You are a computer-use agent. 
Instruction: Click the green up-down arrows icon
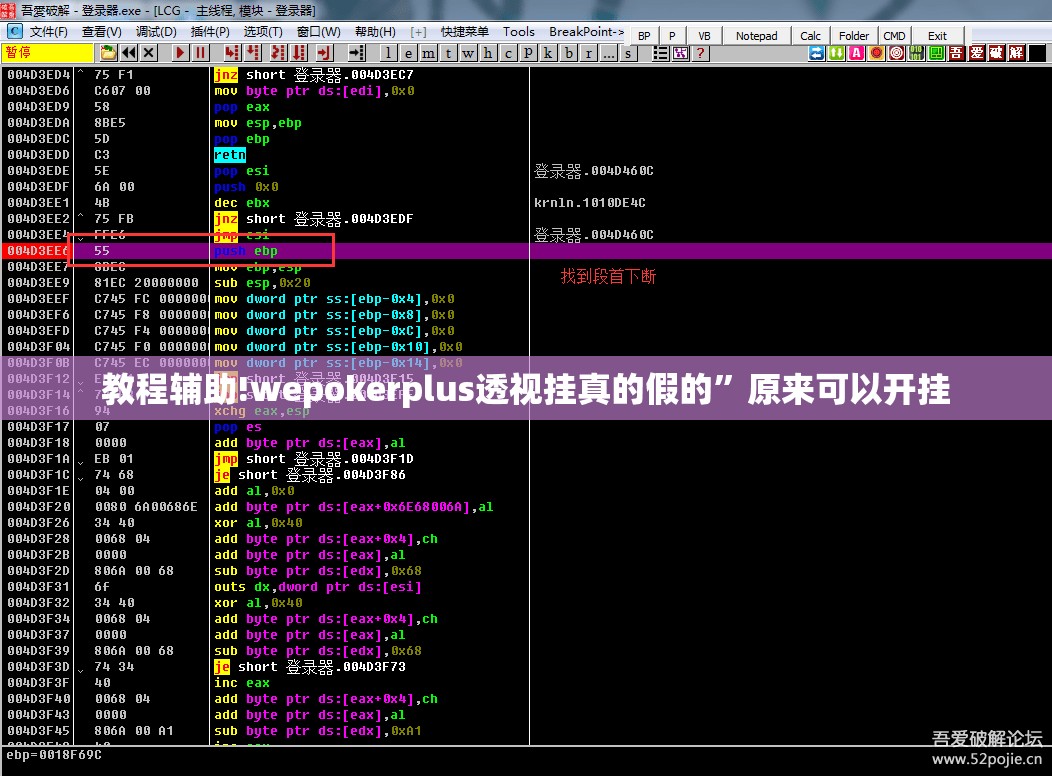837,53
